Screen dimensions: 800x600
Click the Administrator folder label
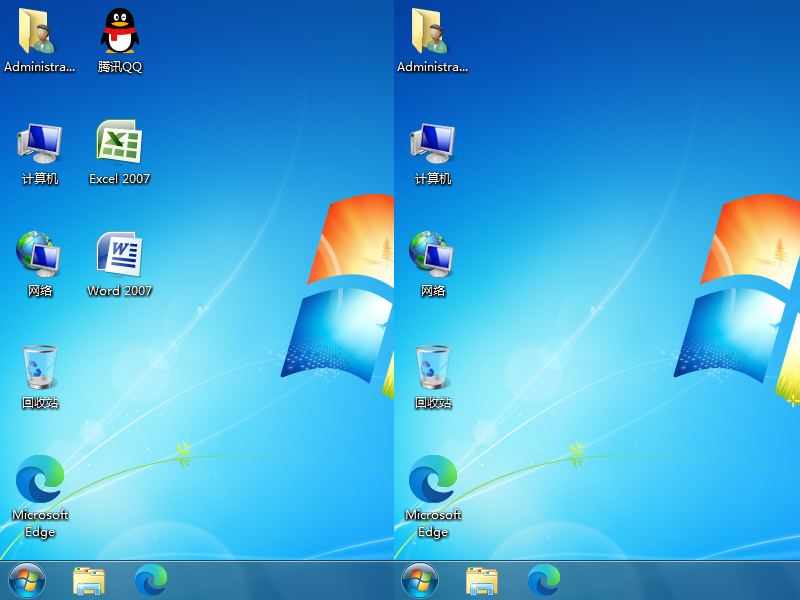tap(40, 68)
